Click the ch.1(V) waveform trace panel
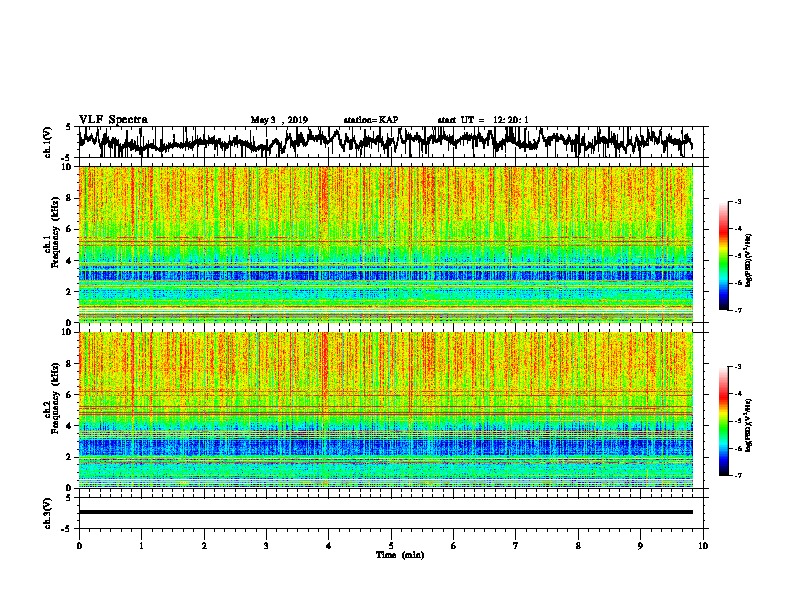Screen dimensions: 792x612 click(x=390, y=142)
